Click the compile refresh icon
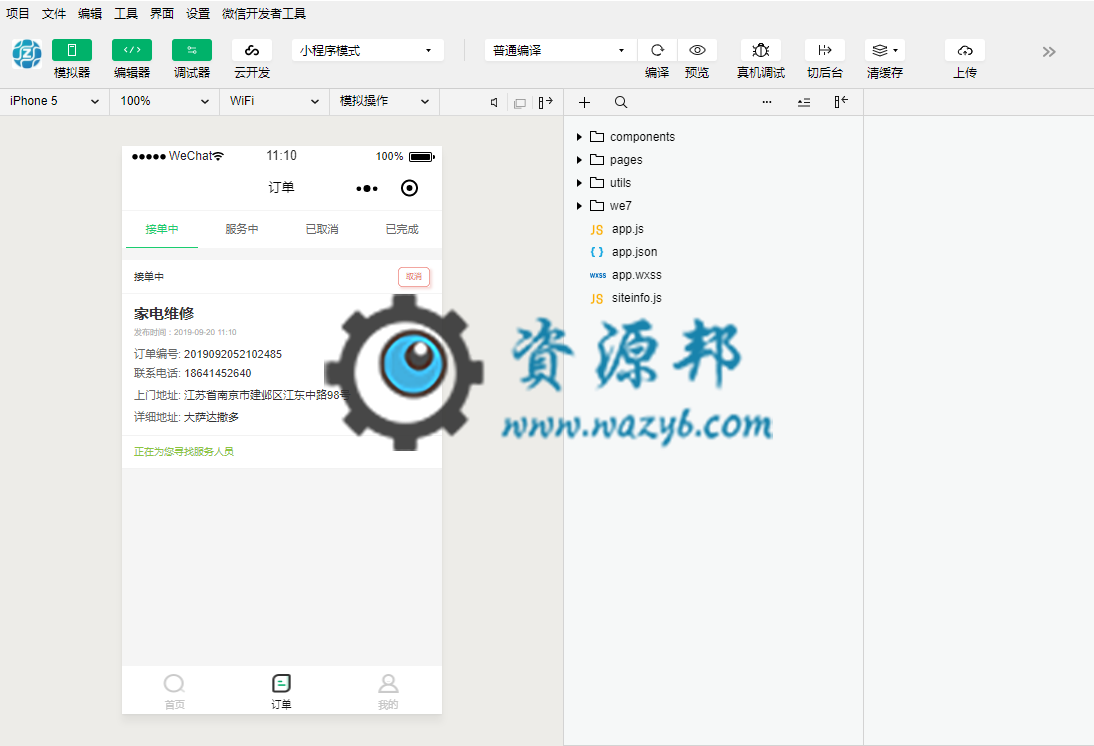The width and height of the screenshot is (1094, 746). pyautogui.click(x=657, y=50)
